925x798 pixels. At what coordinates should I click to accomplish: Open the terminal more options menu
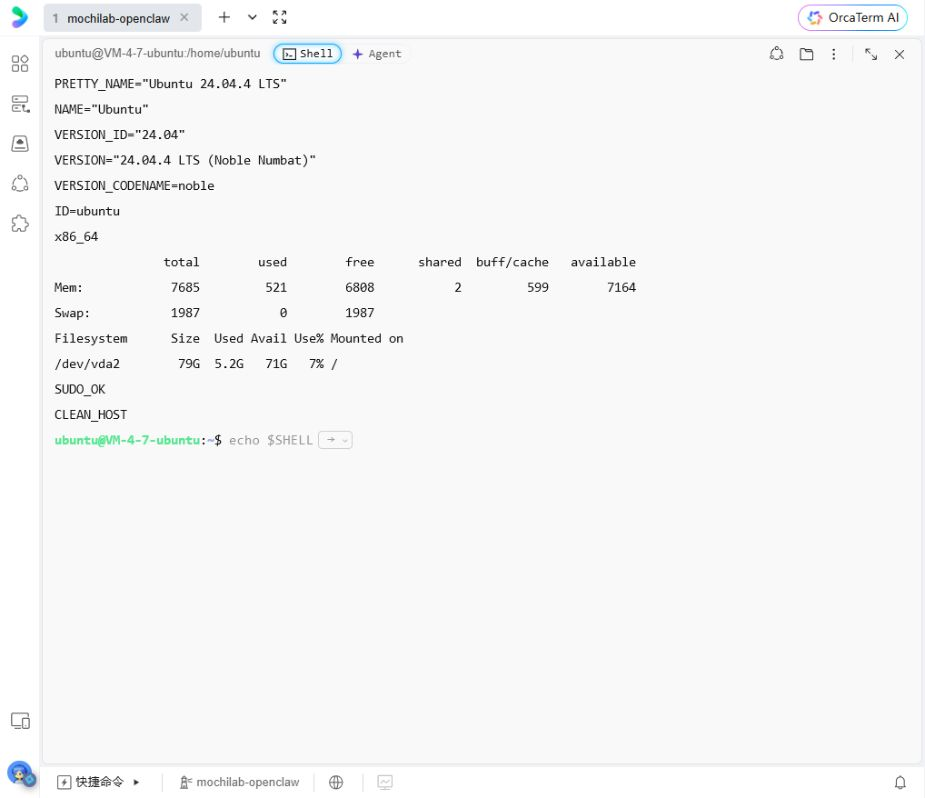[x=834, y=54]
